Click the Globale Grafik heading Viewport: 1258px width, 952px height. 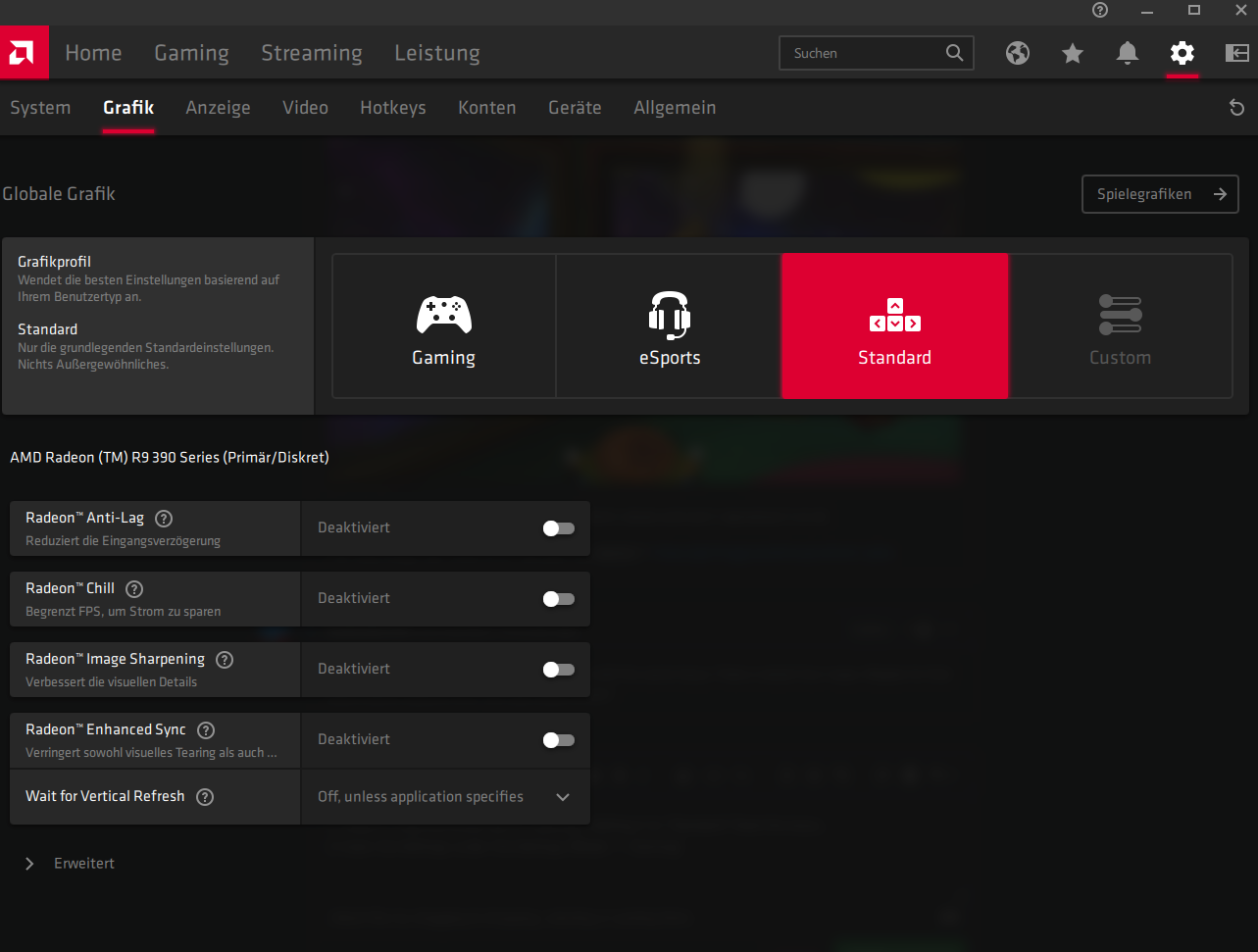point(59,194)
